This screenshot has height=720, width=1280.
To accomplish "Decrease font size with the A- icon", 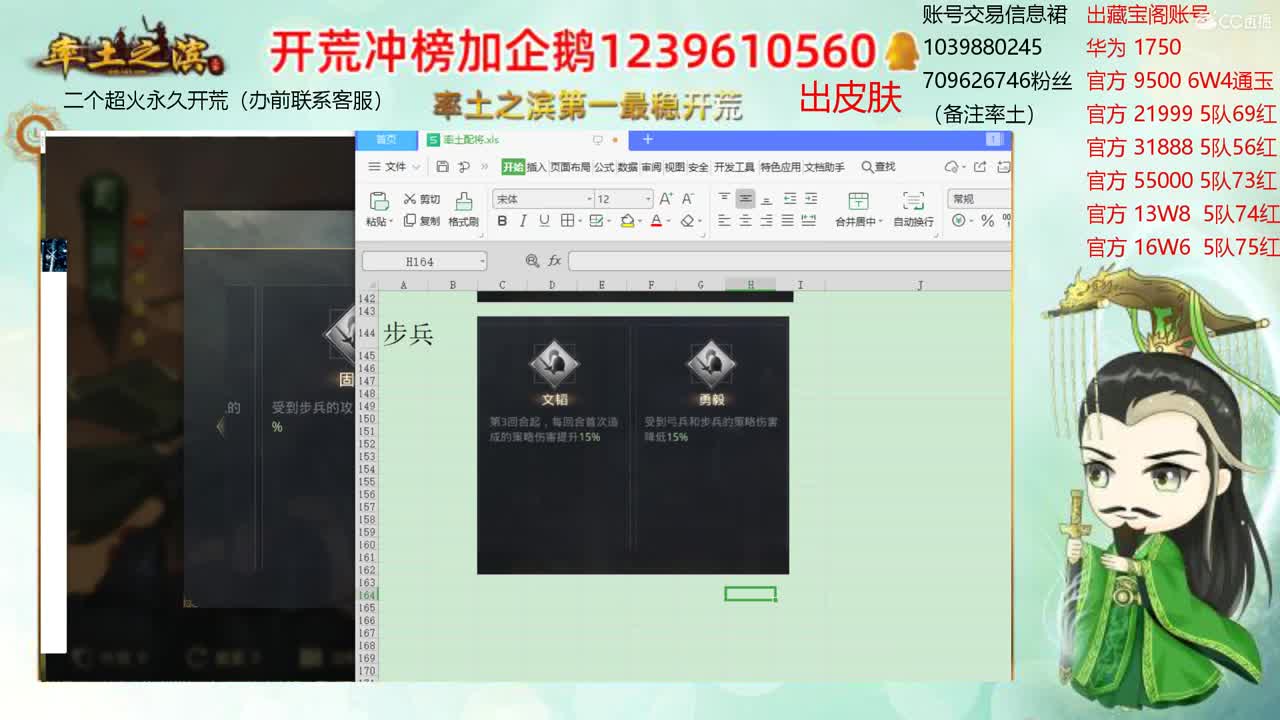I will (688, 199).
